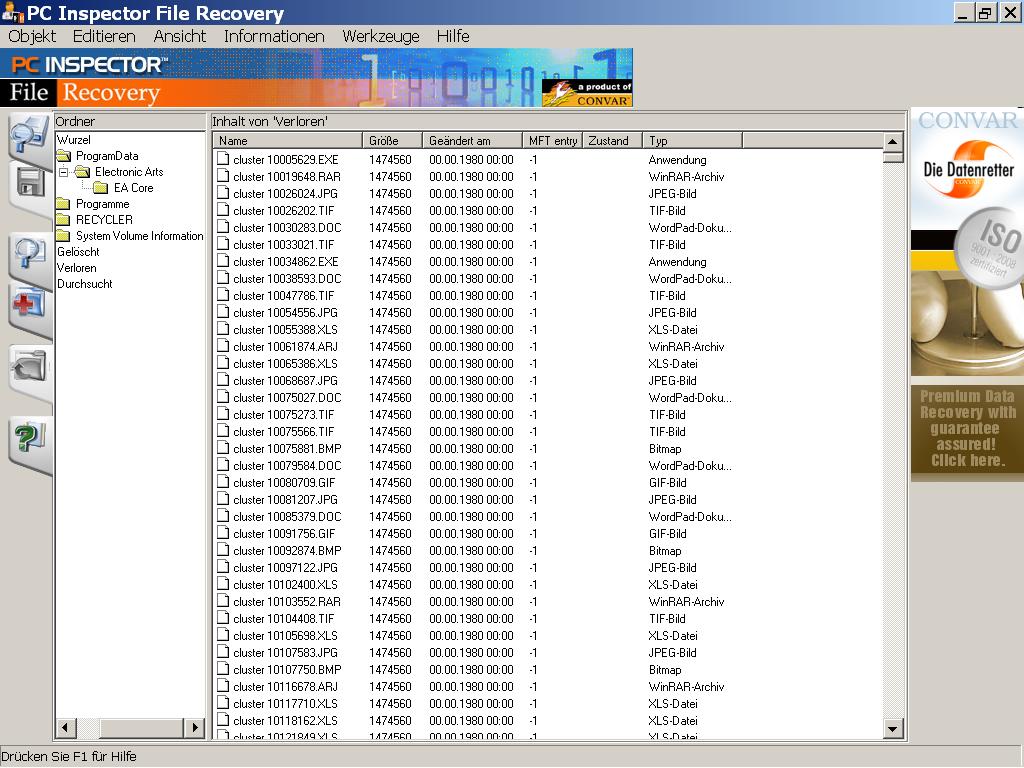Click the file icon of cluster 10075881.BMP
Screen dimensions: 1024x768
(x=223, y=447)
